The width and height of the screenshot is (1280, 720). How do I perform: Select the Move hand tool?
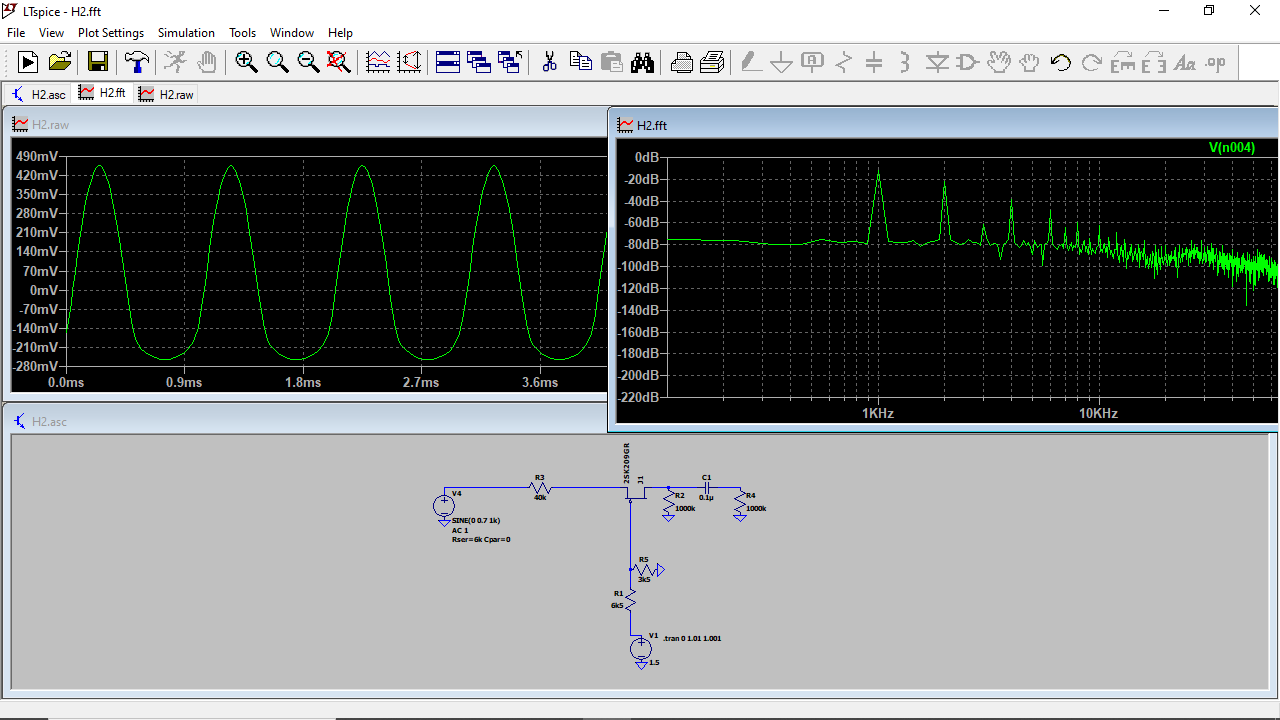click(x=999, y=62)
